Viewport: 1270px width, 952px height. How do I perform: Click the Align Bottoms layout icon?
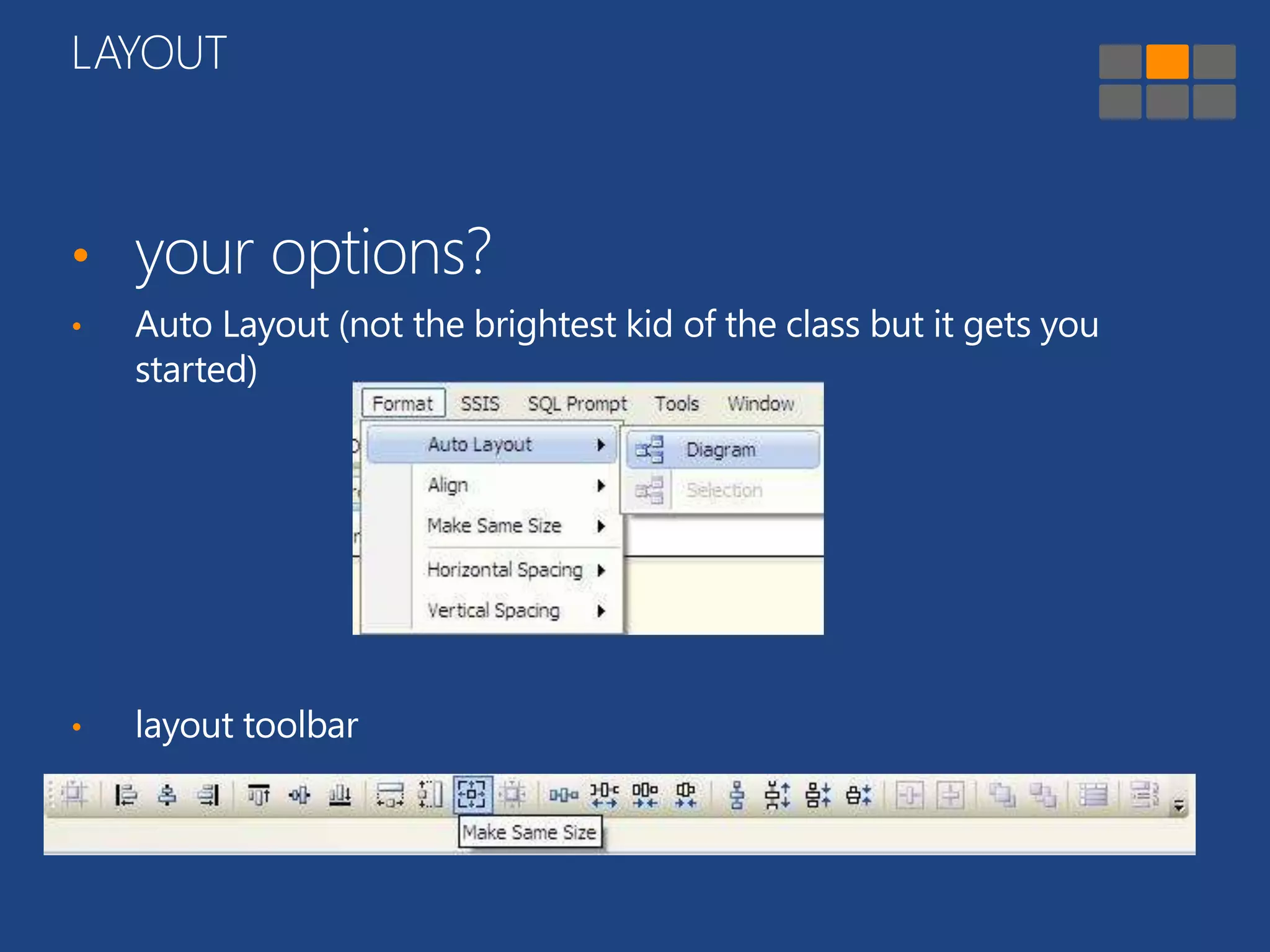pyautogui.click(x=340, y=795)
